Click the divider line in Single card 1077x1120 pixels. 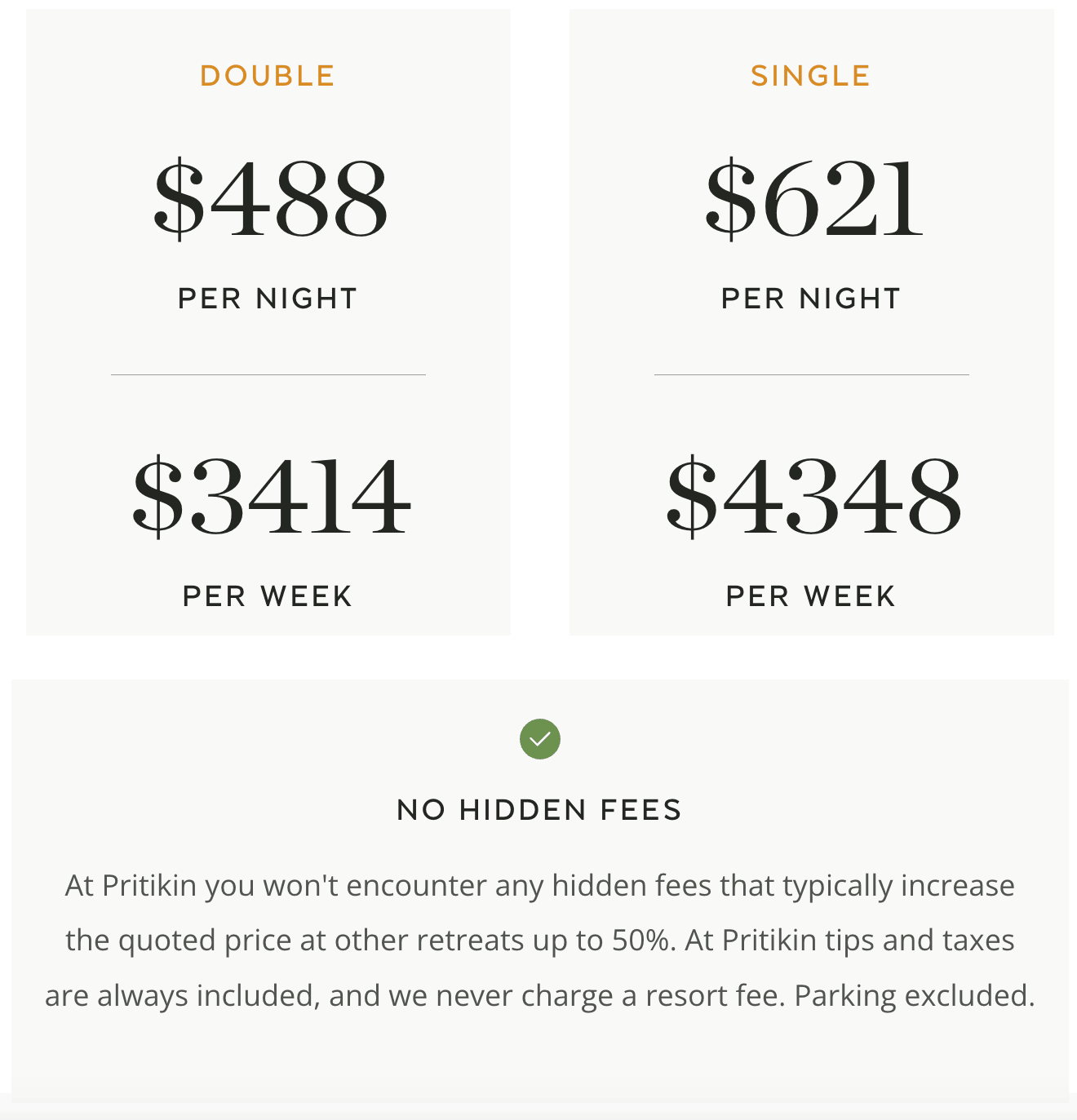812,374
